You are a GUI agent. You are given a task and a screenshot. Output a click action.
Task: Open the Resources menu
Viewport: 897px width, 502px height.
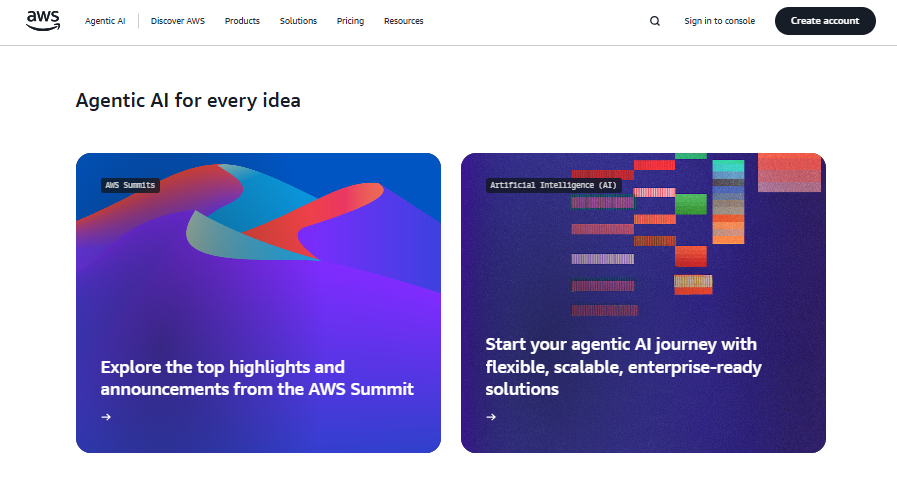coord(403,21)
